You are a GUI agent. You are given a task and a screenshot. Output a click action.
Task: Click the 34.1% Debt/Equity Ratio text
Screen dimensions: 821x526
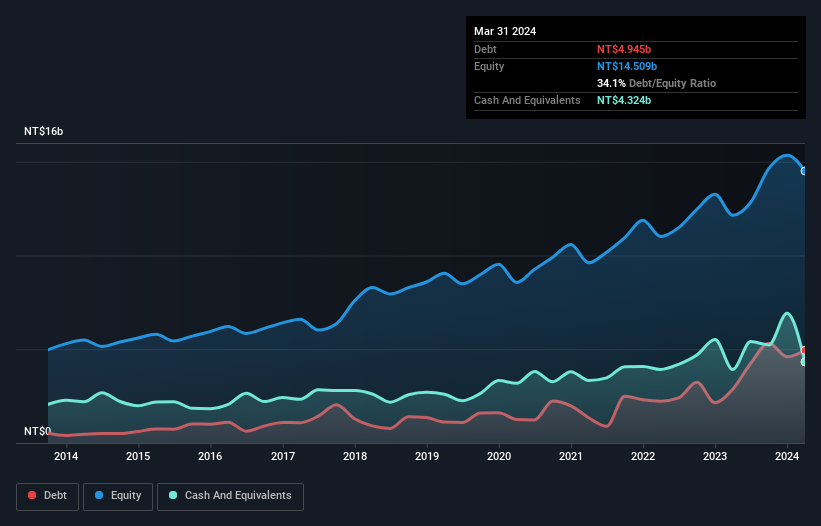coord(656,83)
